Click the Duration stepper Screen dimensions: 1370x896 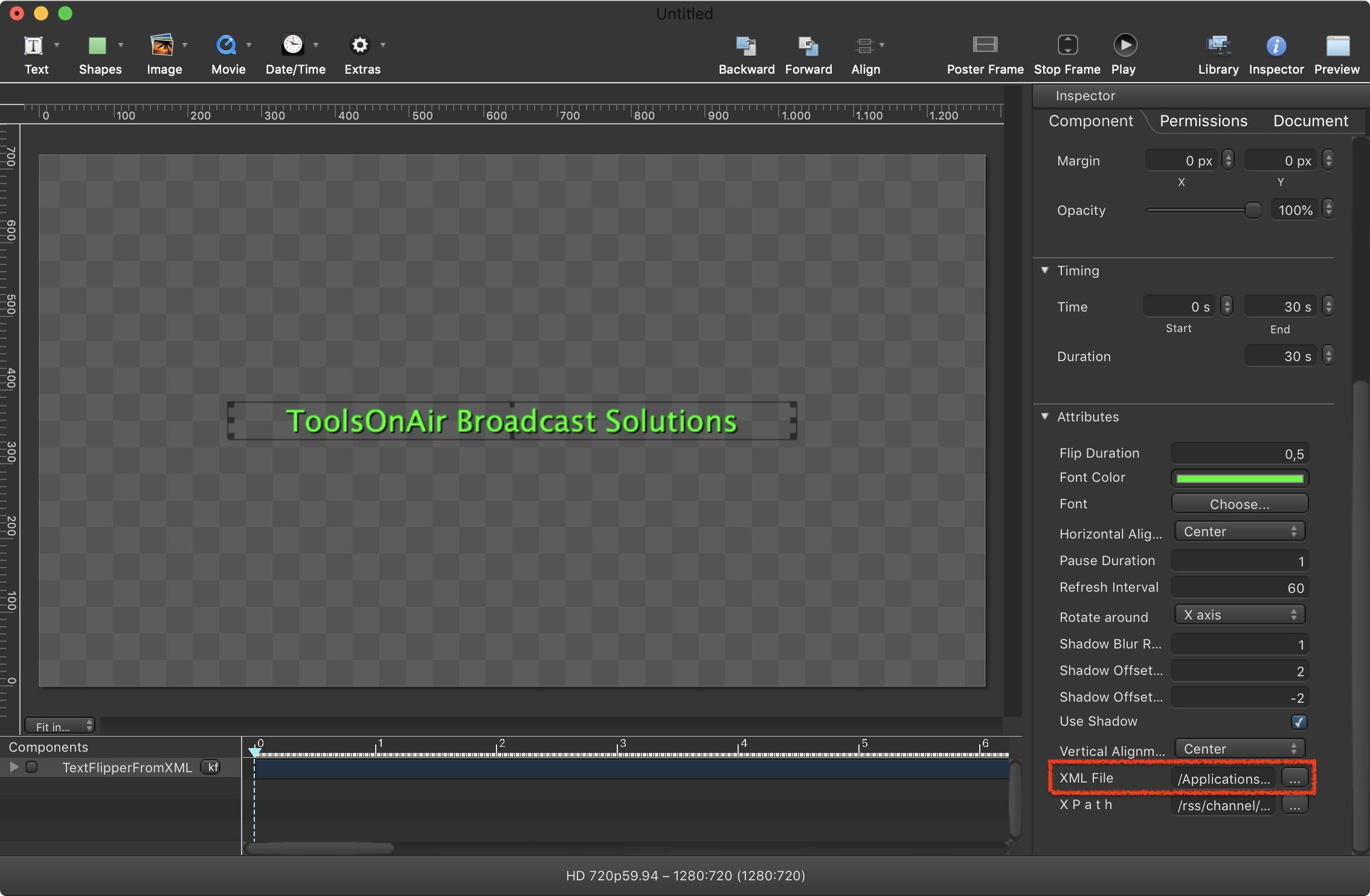pyautogui.click(x=1328, y=356)
